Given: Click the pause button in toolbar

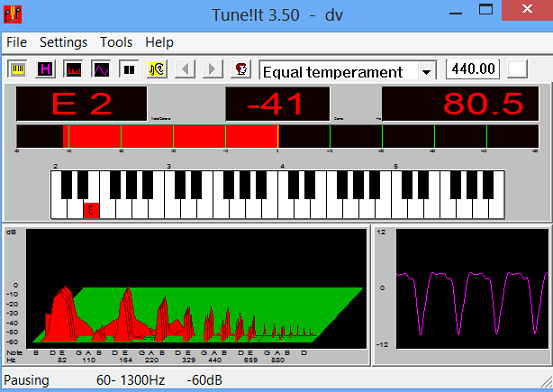Looking at the screenshot, I should (x=129, y=69).
